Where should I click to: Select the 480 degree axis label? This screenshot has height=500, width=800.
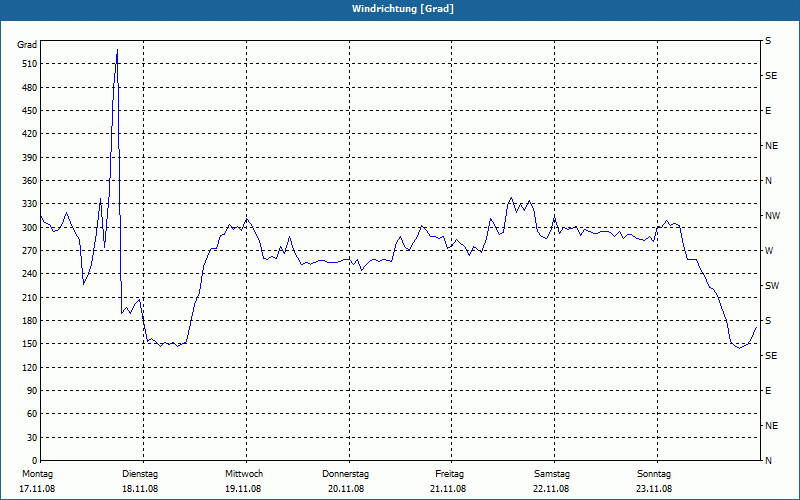[30, 88]
